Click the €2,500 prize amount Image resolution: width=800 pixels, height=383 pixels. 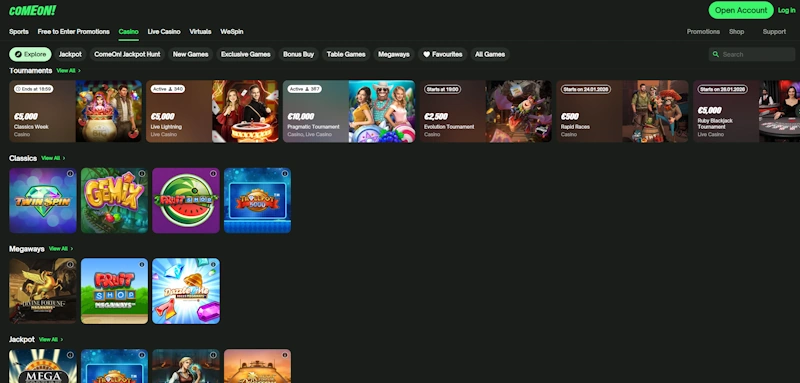[x=436, y=116]
